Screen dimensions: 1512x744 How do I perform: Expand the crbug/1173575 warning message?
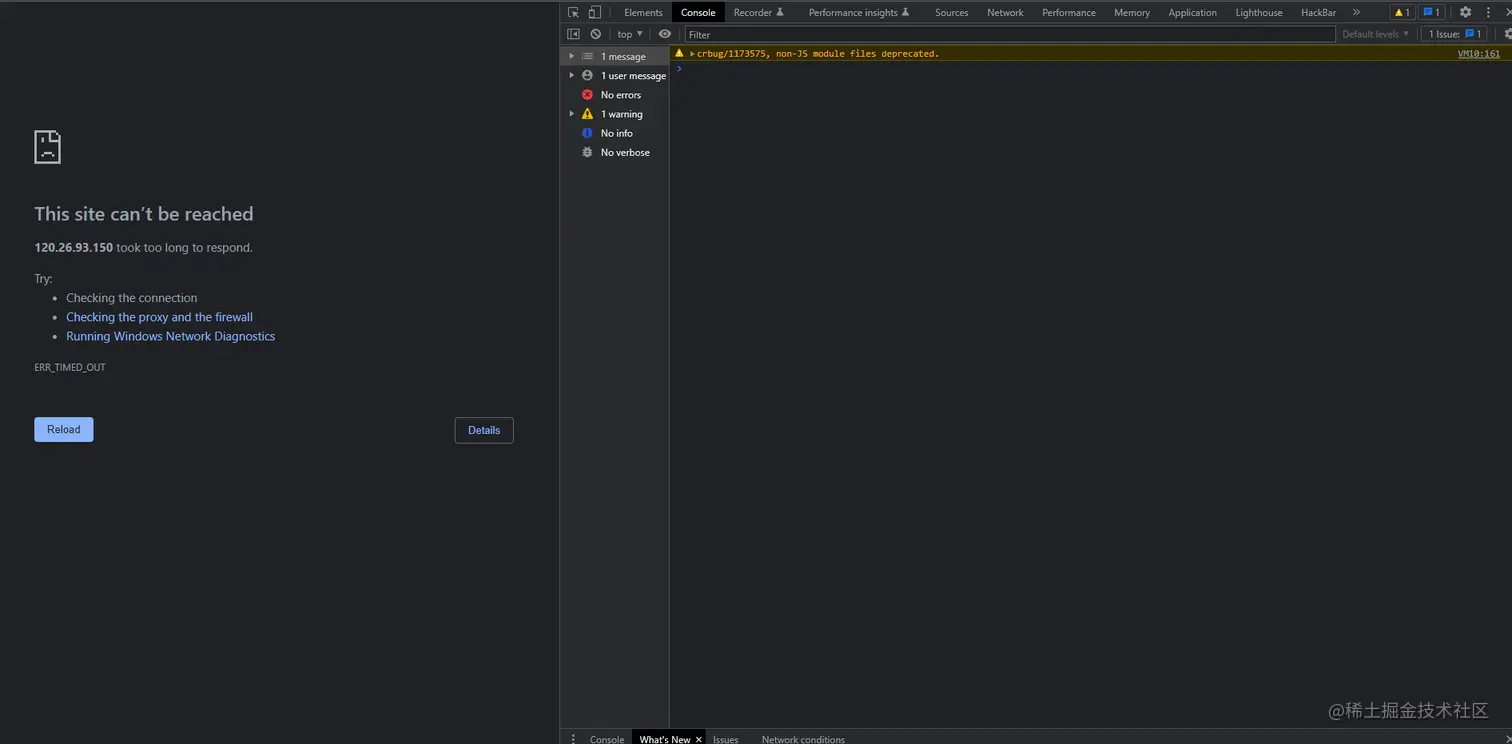(692, 53)
